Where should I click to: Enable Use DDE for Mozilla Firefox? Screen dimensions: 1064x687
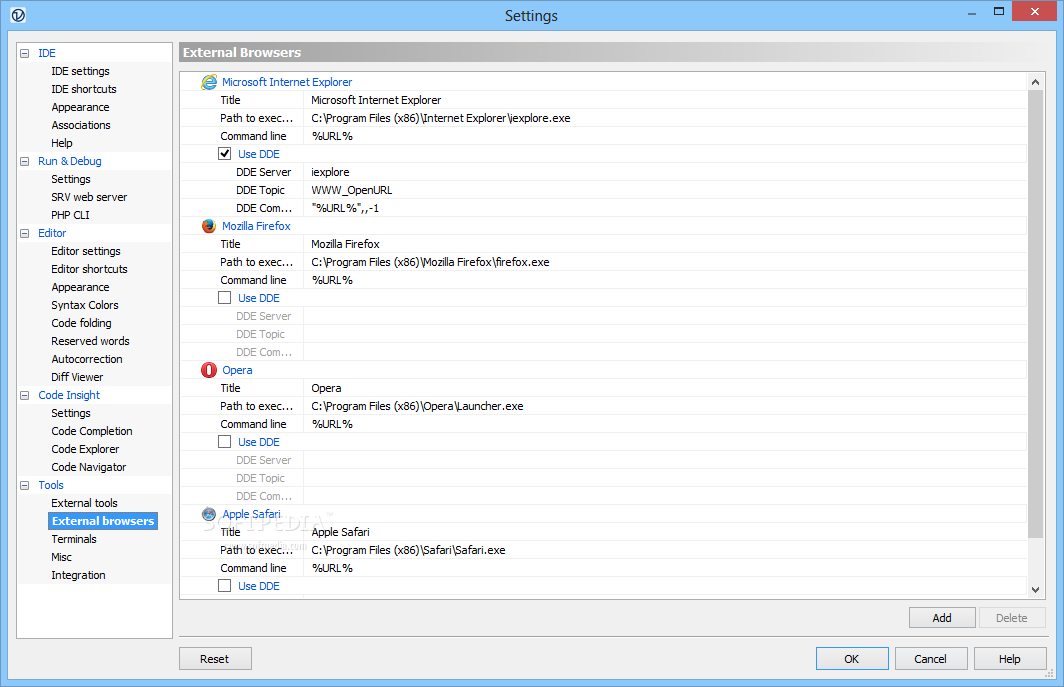tap(225, 297)
